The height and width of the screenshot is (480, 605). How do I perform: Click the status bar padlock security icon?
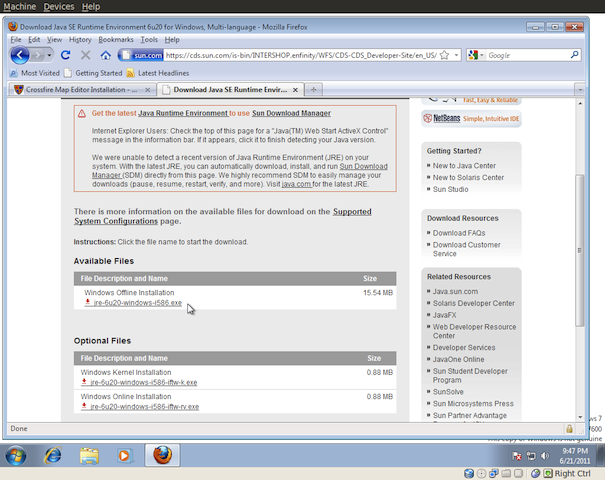(569, 429)
